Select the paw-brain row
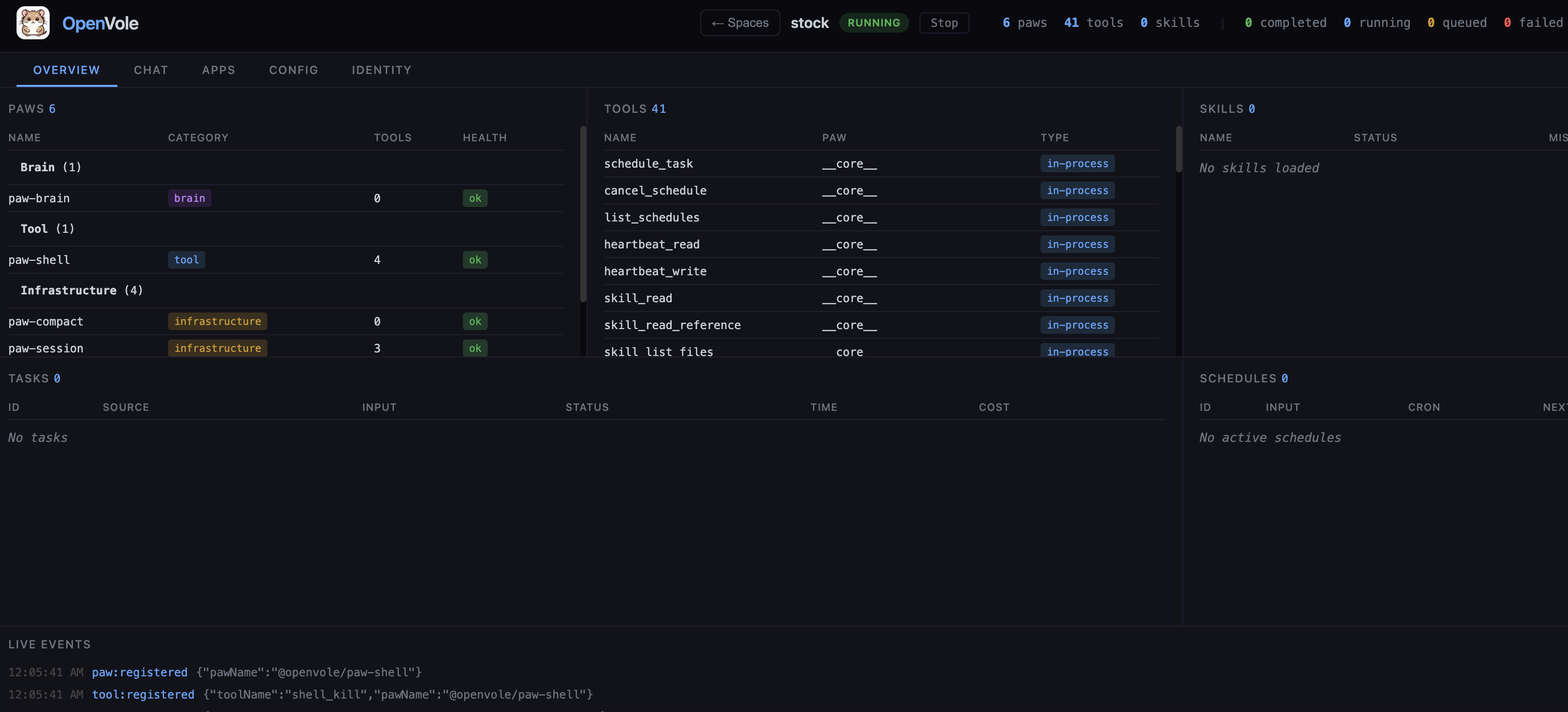Viewport: 1568px width, 712px height. pyautogui.click(x=286, y=198)
